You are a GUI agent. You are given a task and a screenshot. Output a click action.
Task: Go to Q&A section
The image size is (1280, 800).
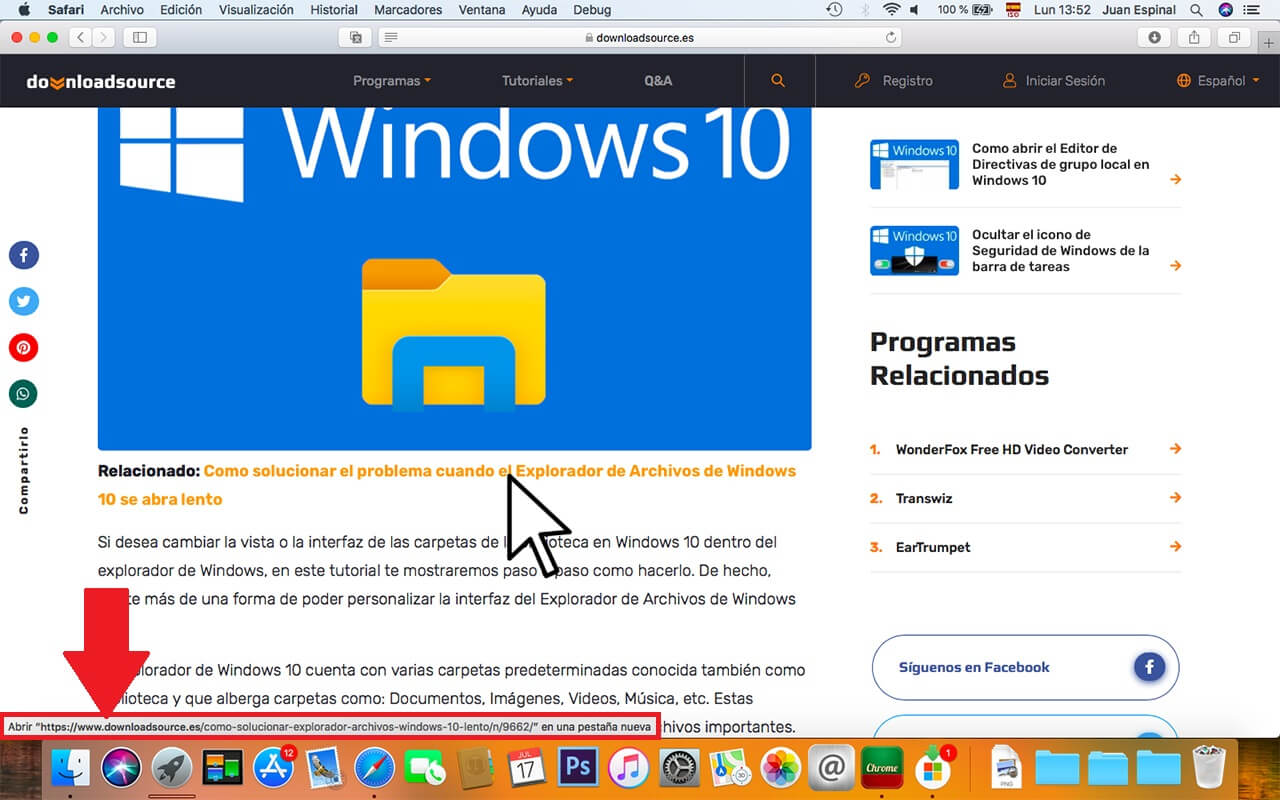(658, 81)
